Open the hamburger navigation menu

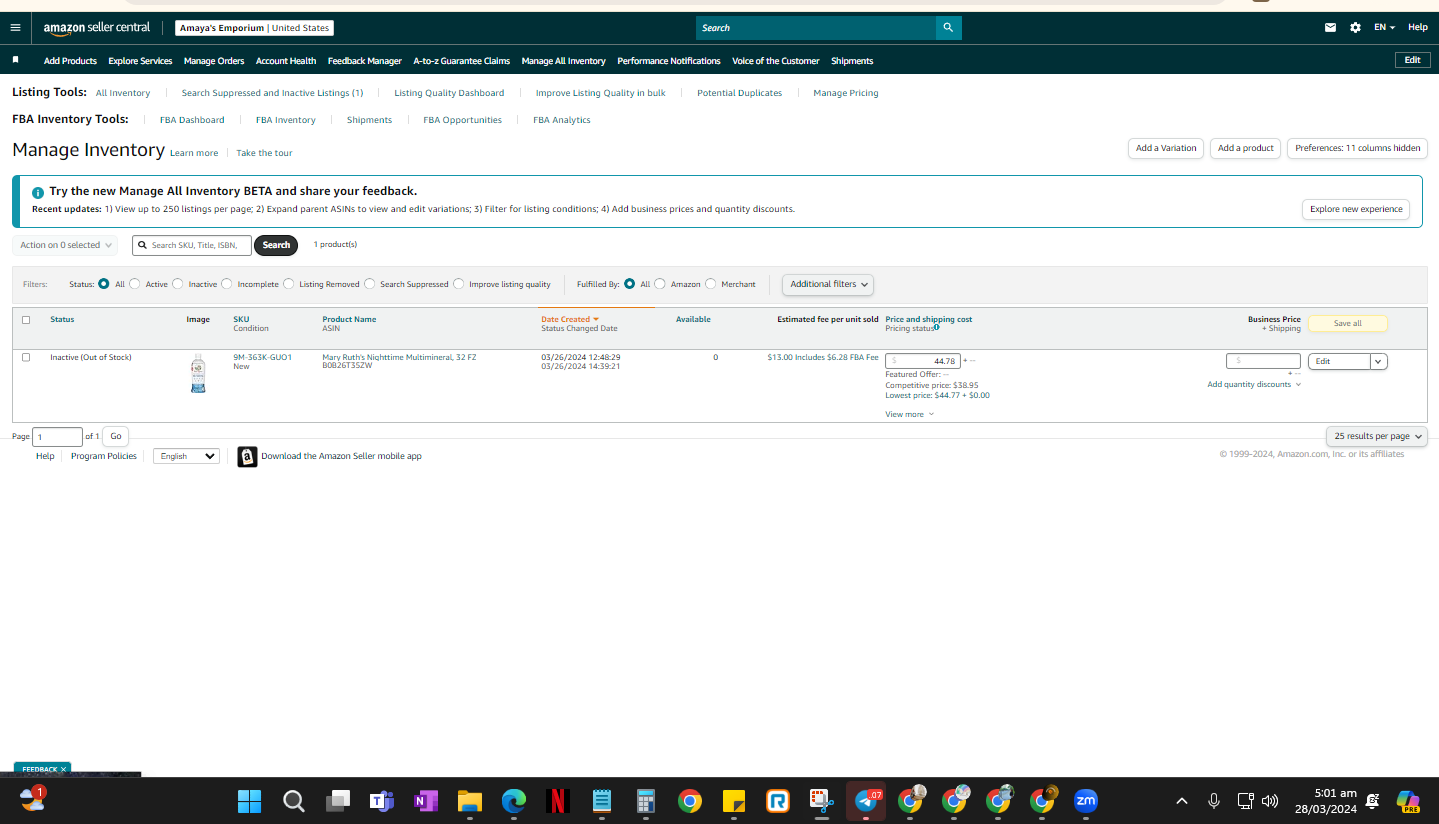(x=15, y=28)
